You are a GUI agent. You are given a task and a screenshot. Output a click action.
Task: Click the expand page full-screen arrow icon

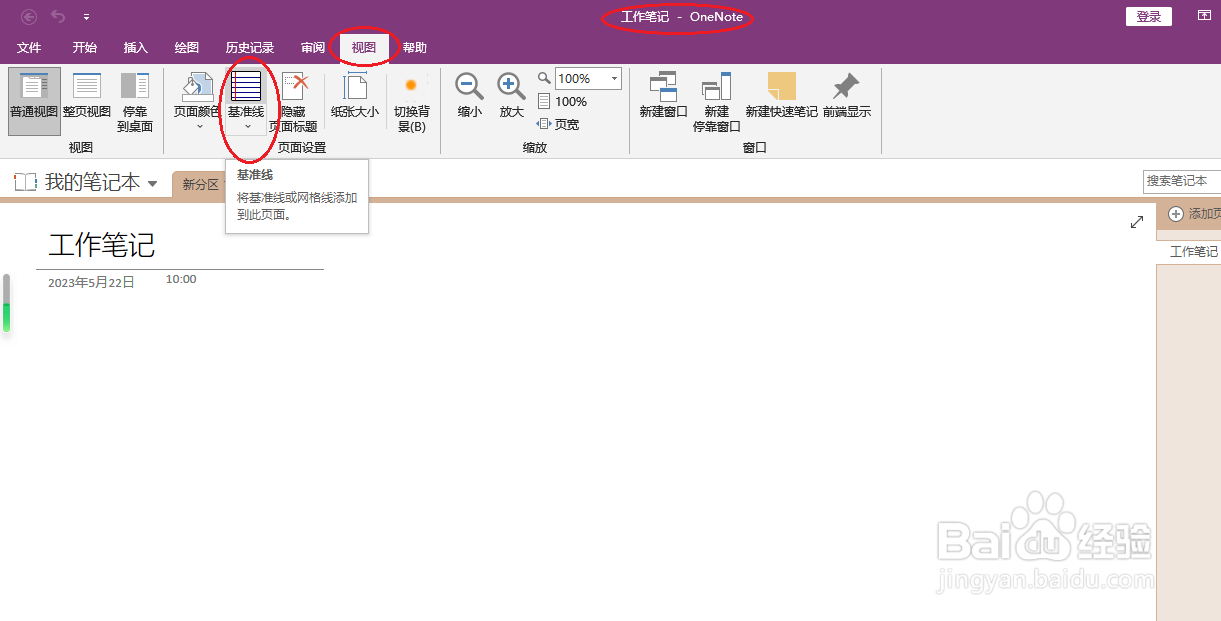[1136, 222]
